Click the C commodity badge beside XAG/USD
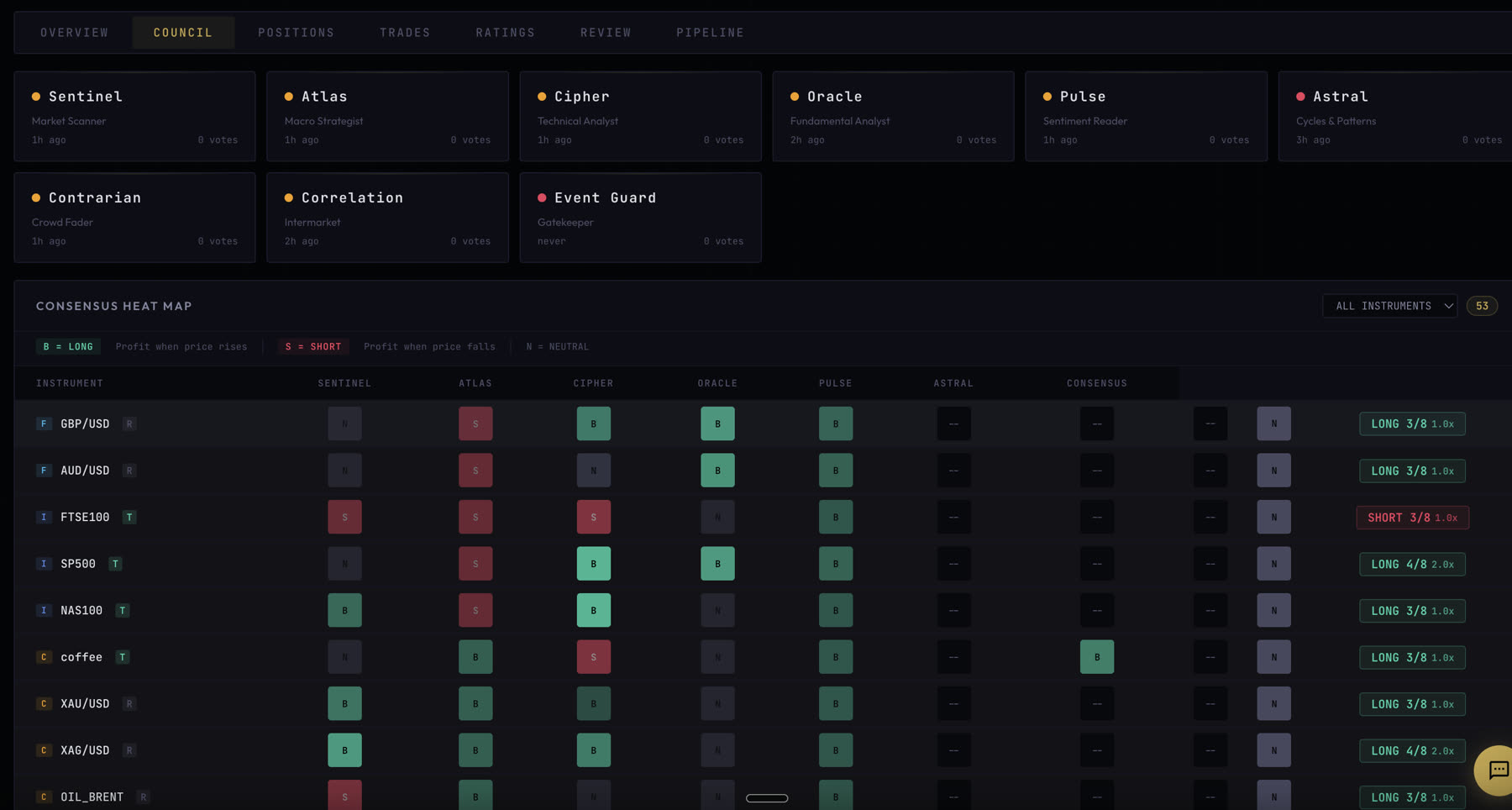 pyautogui.click(x=44, y=750)
